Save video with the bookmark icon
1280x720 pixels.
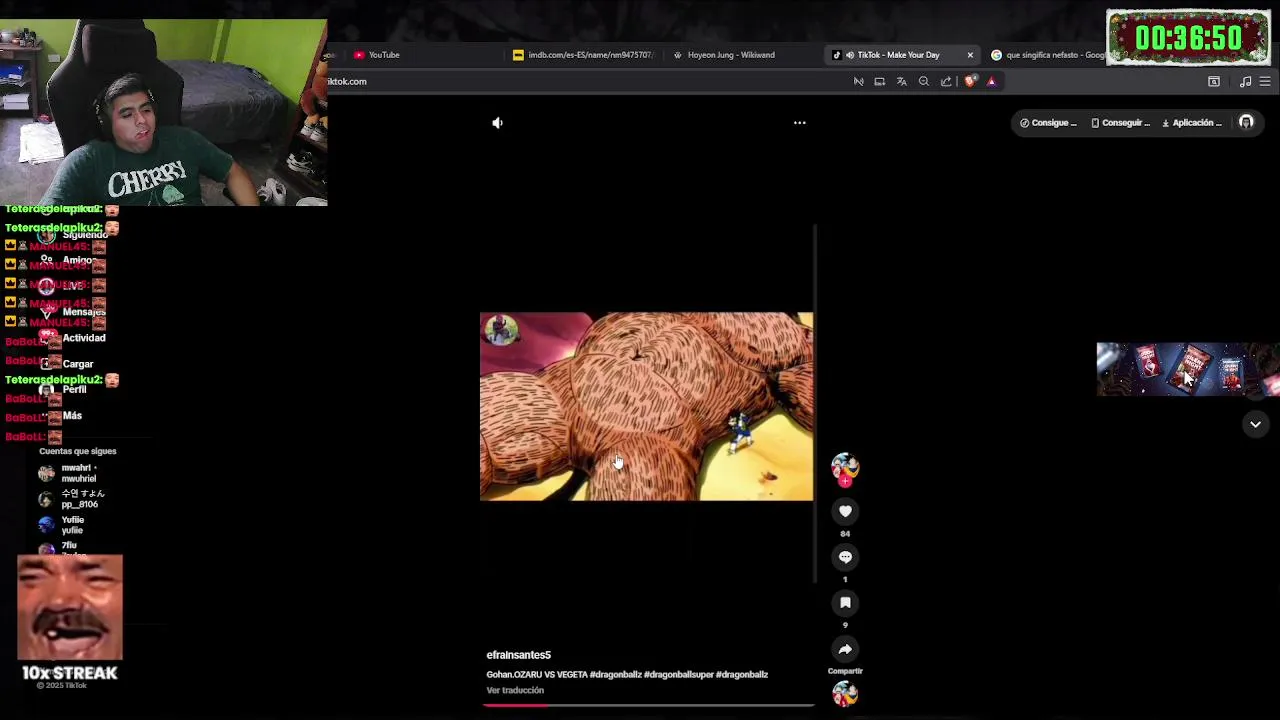(845, 603)
